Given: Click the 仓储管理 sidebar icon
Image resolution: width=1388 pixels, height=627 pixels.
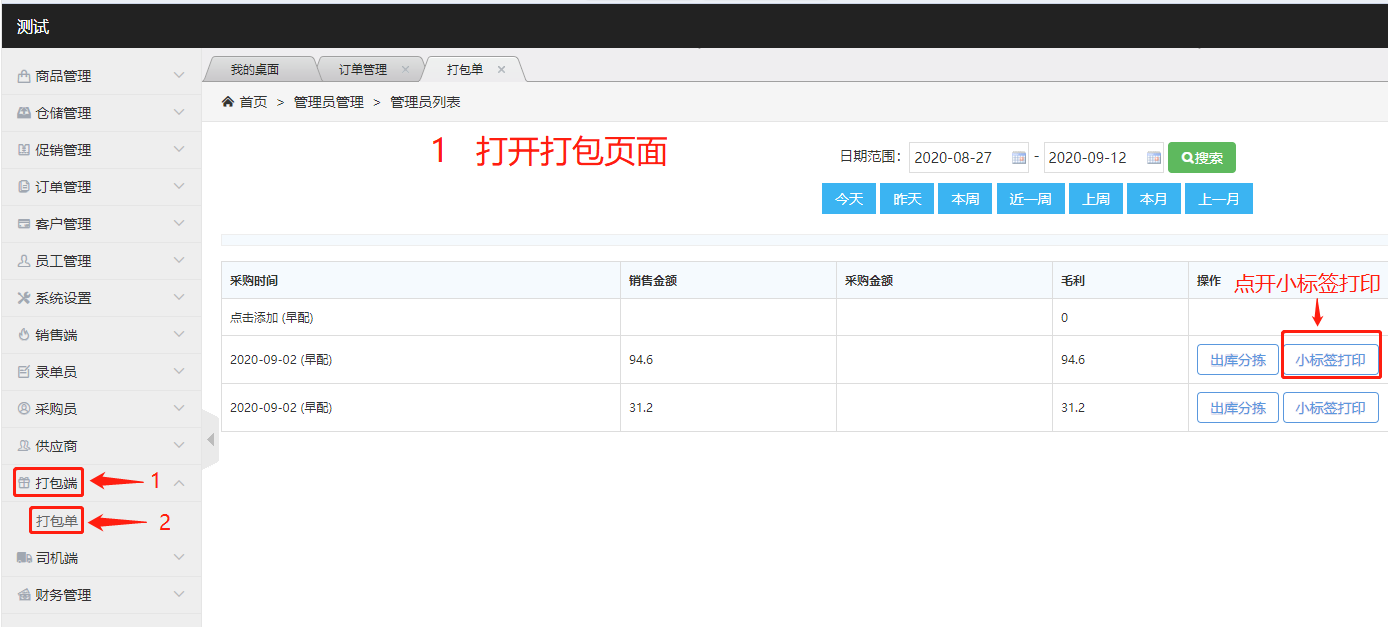Looking at the screenshot, I should [x=24, y=113].
